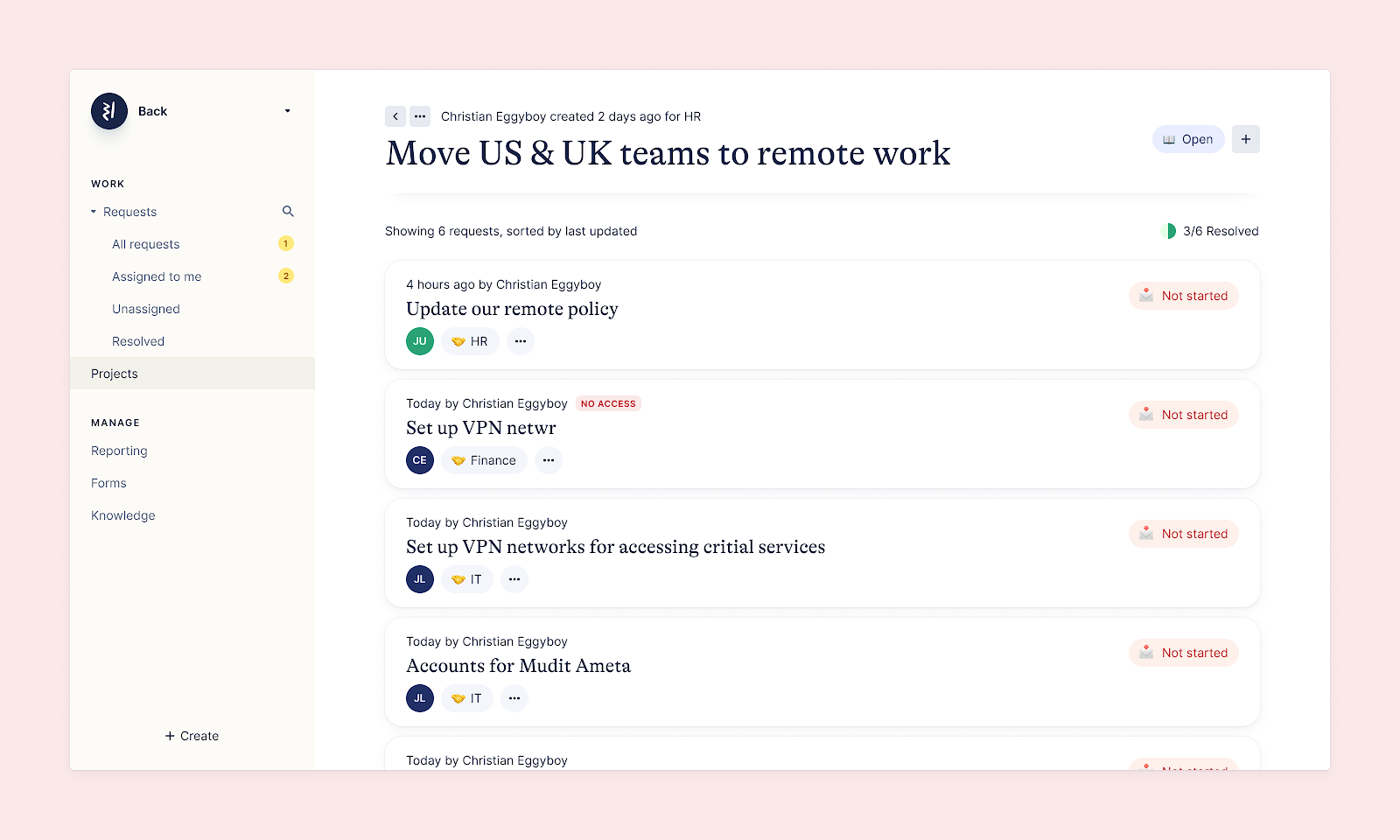The image size is (1400, 840).
Task: Click 'Christian Eggyboy created 2 days ago for HR' text
Action: pos(571,116)
